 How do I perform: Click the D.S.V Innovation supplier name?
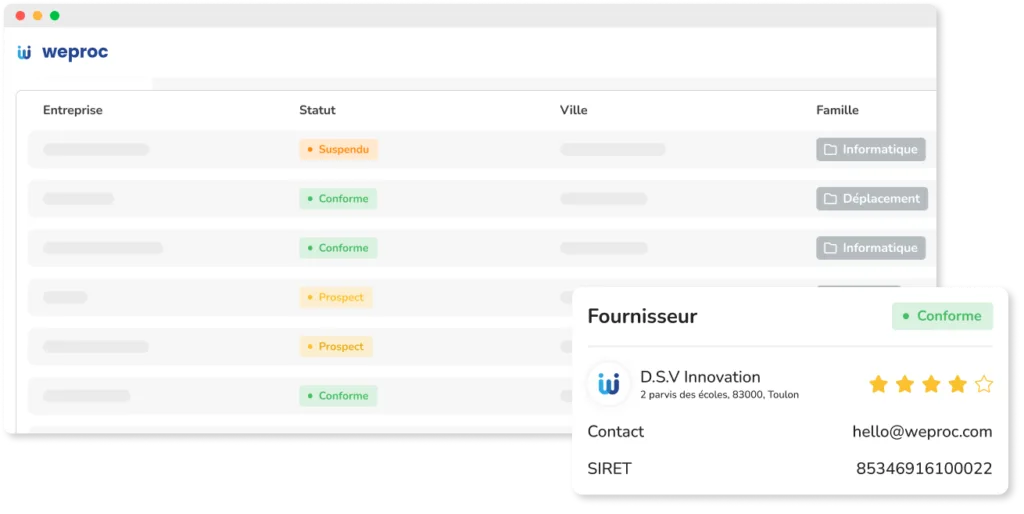pyautogui.click(x=700, y=377)
